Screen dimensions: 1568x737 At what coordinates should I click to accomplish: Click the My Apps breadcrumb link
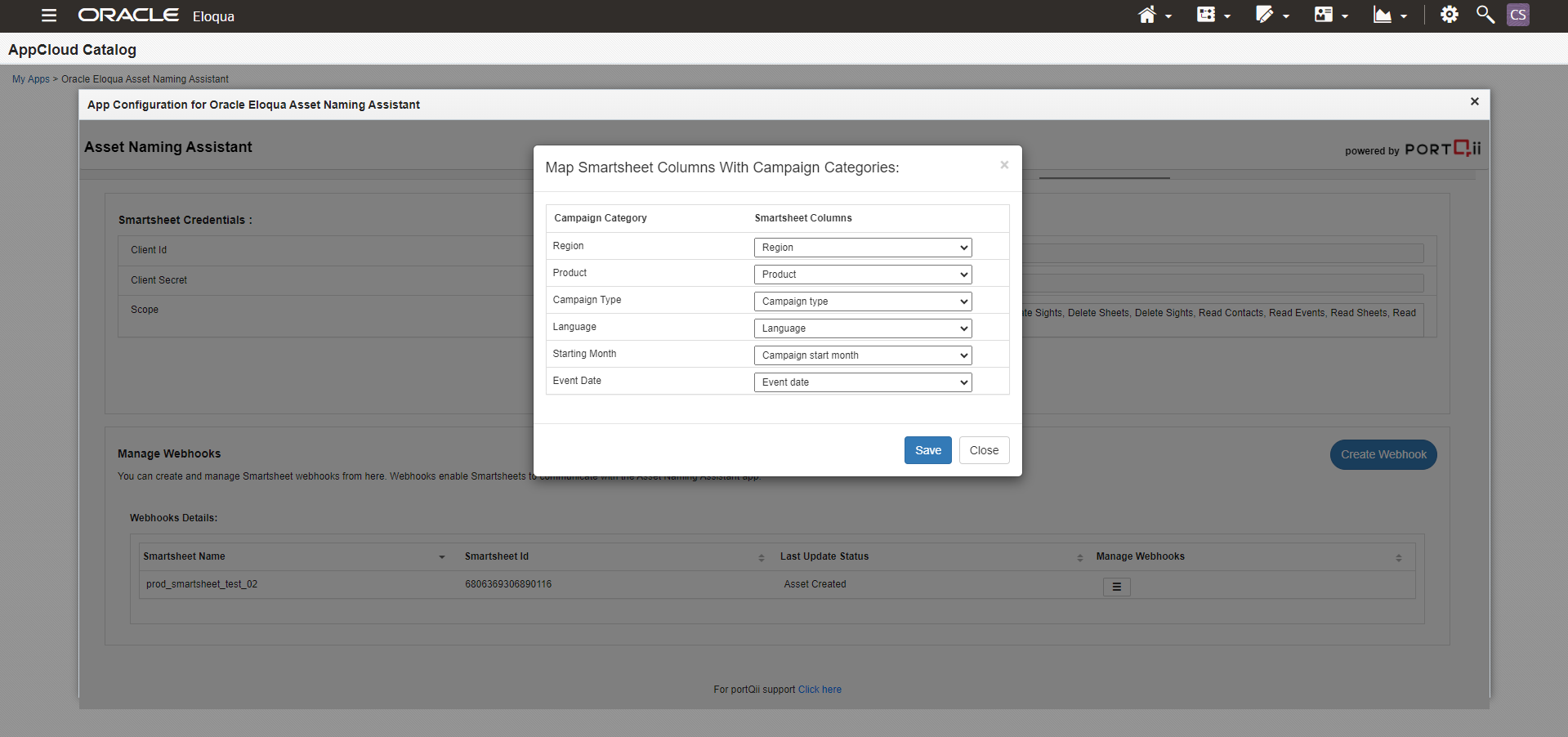[x=31, y=79]
